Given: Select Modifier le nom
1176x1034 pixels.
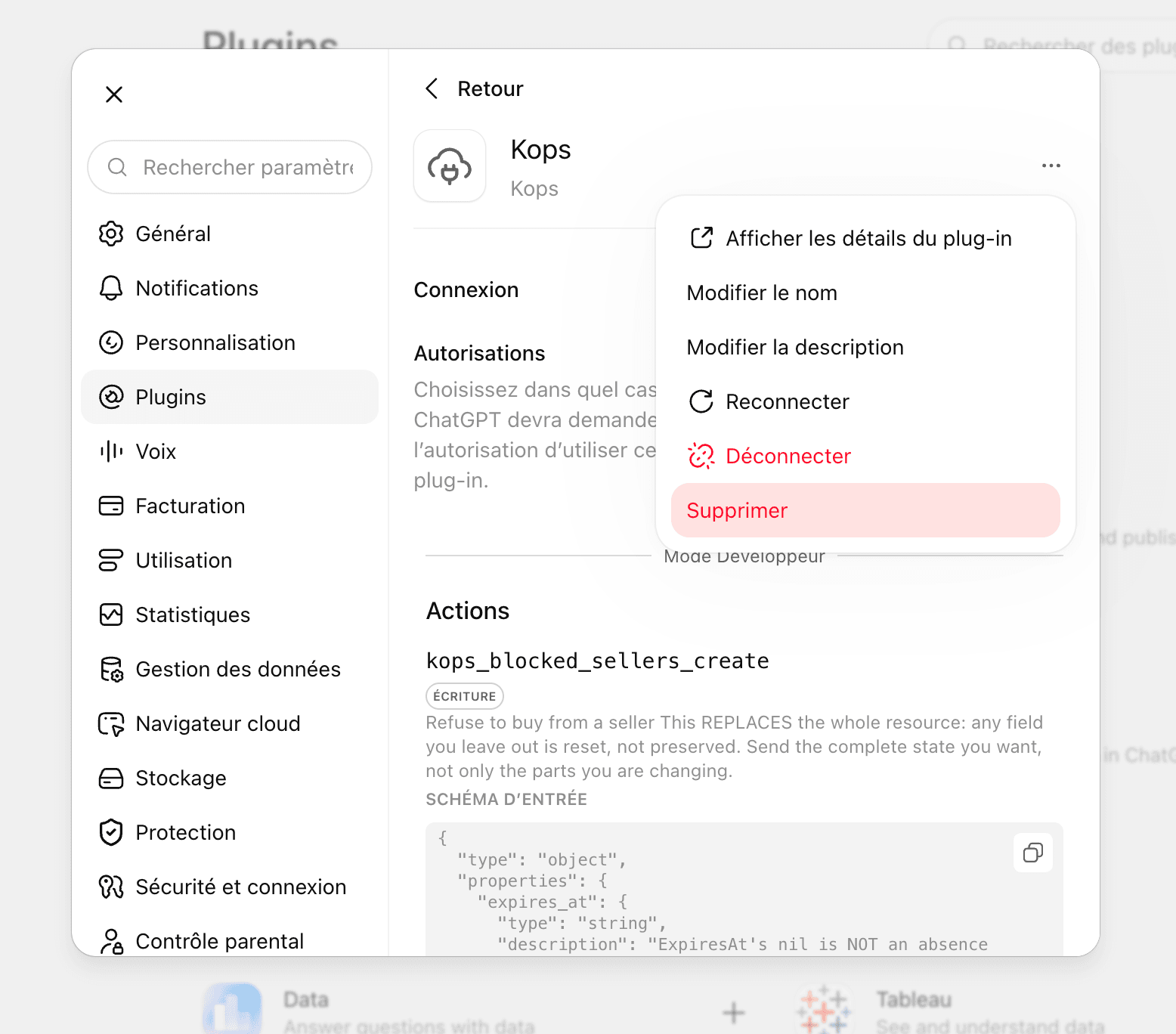Looking at the screenshot, I should click(x=865, y=293).
